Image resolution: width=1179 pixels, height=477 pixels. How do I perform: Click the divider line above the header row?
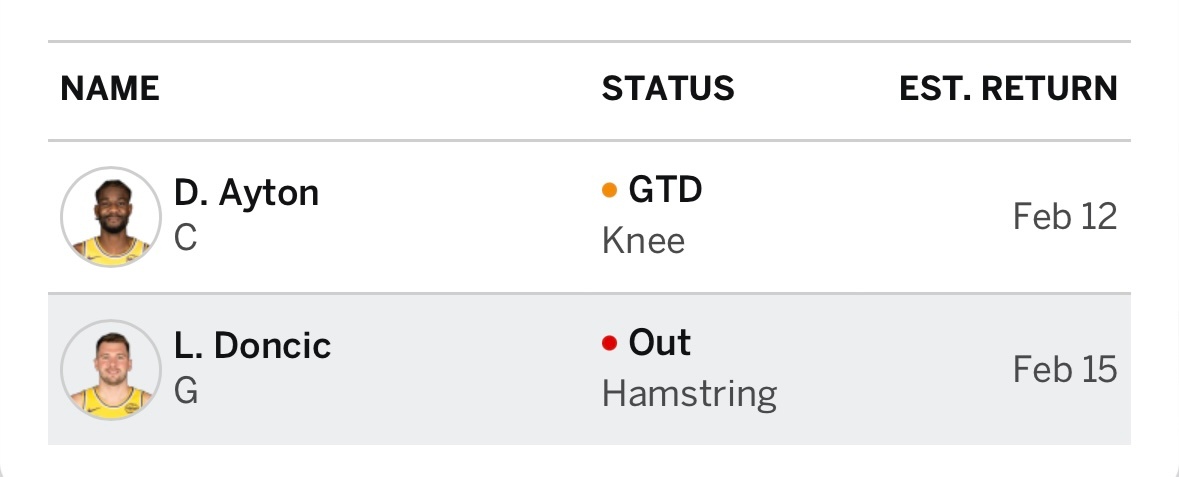589,42
